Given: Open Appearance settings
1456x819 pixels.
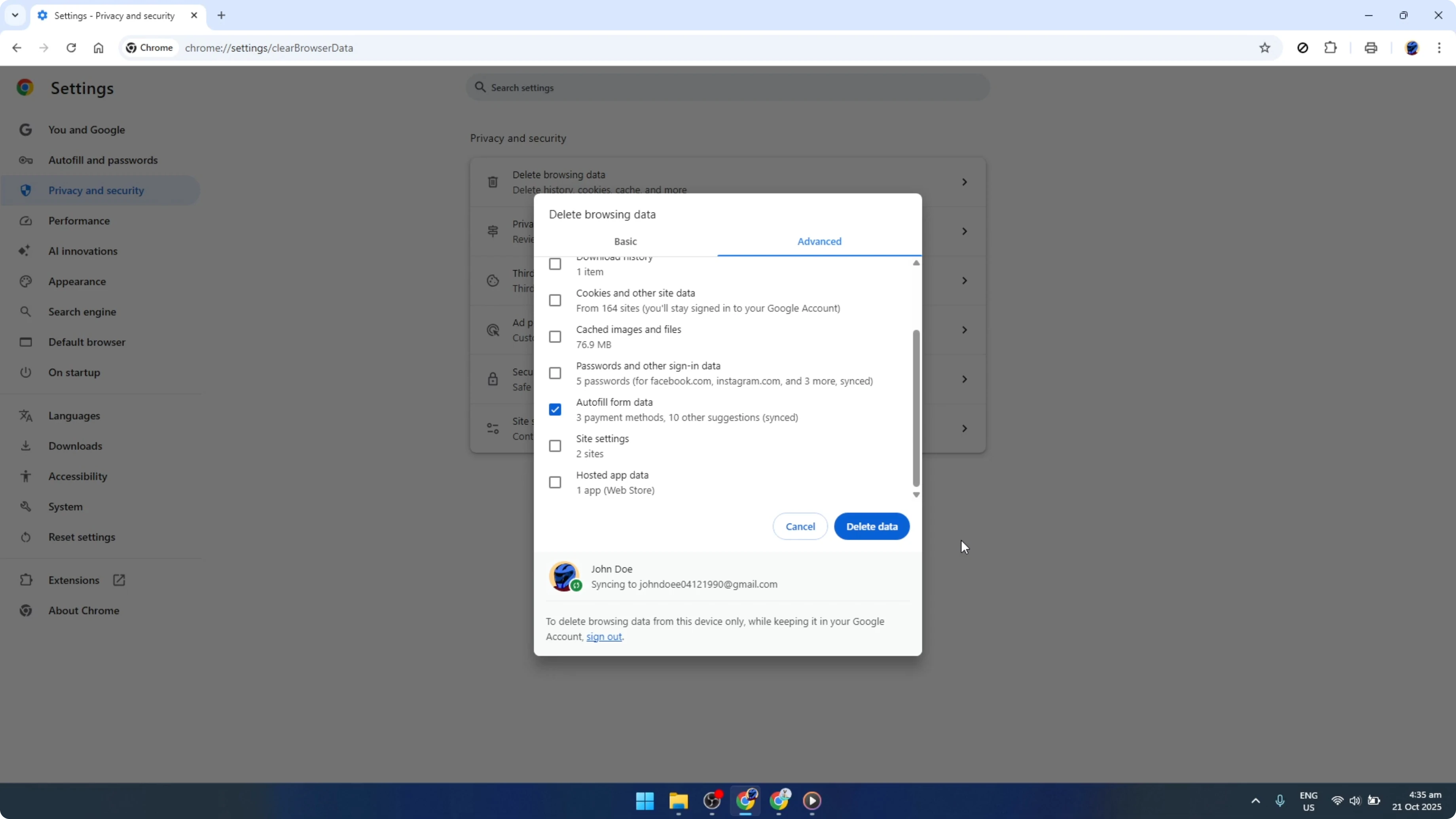Looking at the screenshot, I should (100, 281).
